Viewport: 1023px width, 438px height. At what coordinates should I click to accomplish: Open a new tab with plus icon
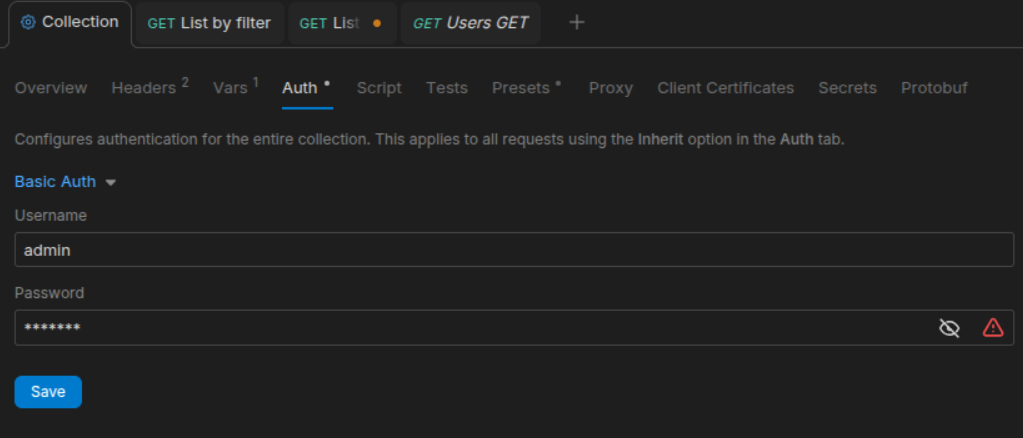tap(576, 23)
